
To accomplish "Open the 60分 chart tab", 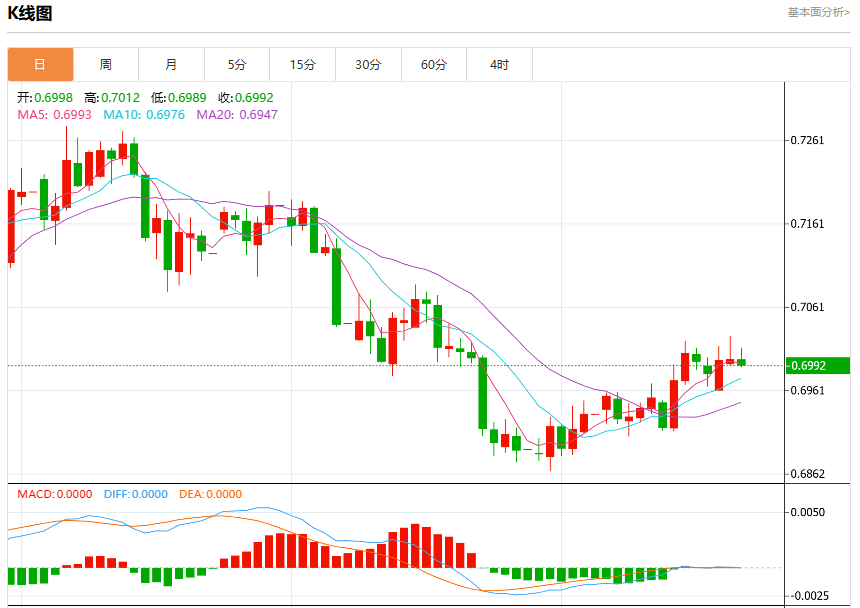I will [x=434, y=65].
